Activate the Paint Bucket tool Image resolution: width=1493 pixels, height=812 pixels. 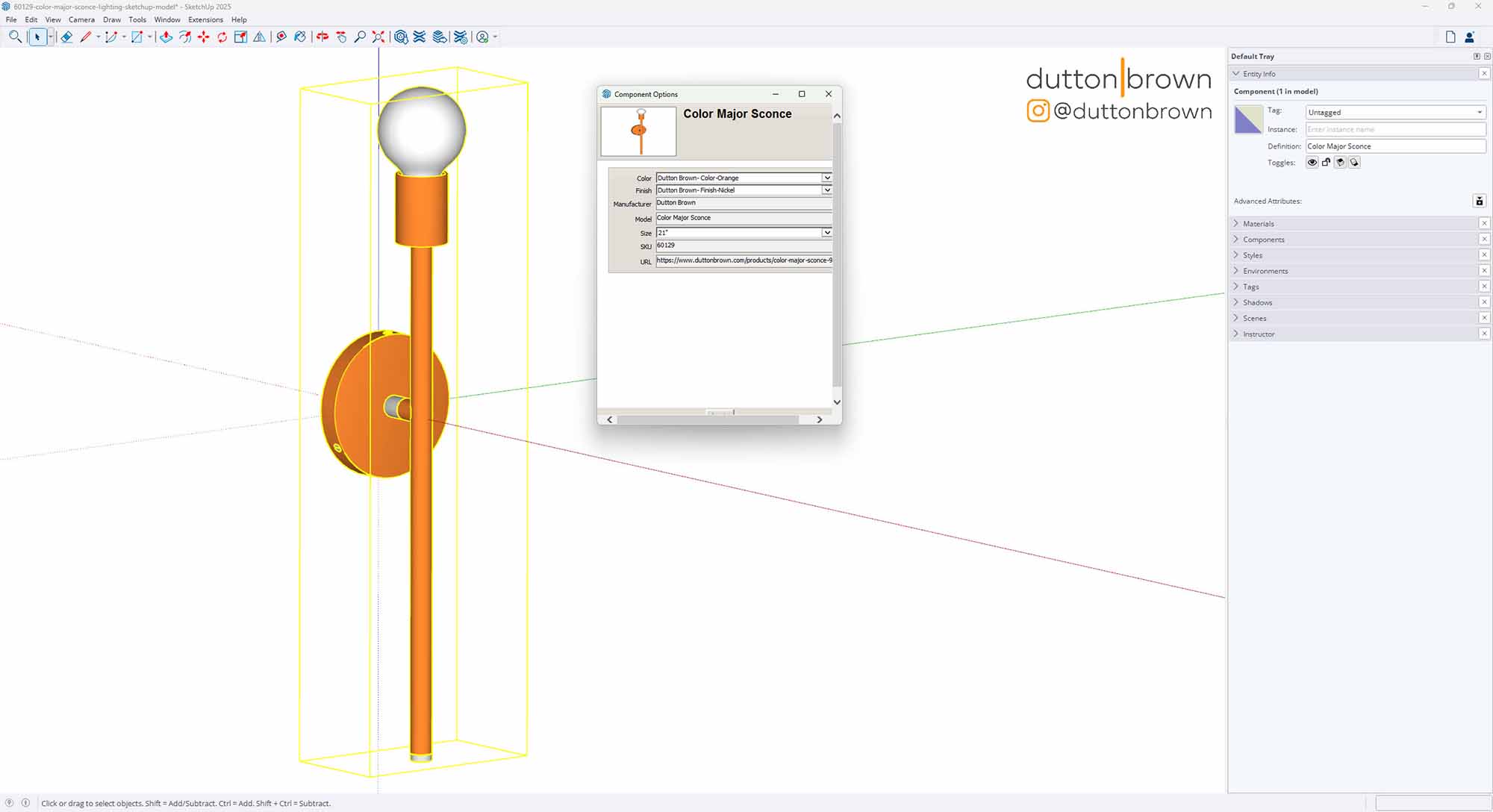coord(301,37)
